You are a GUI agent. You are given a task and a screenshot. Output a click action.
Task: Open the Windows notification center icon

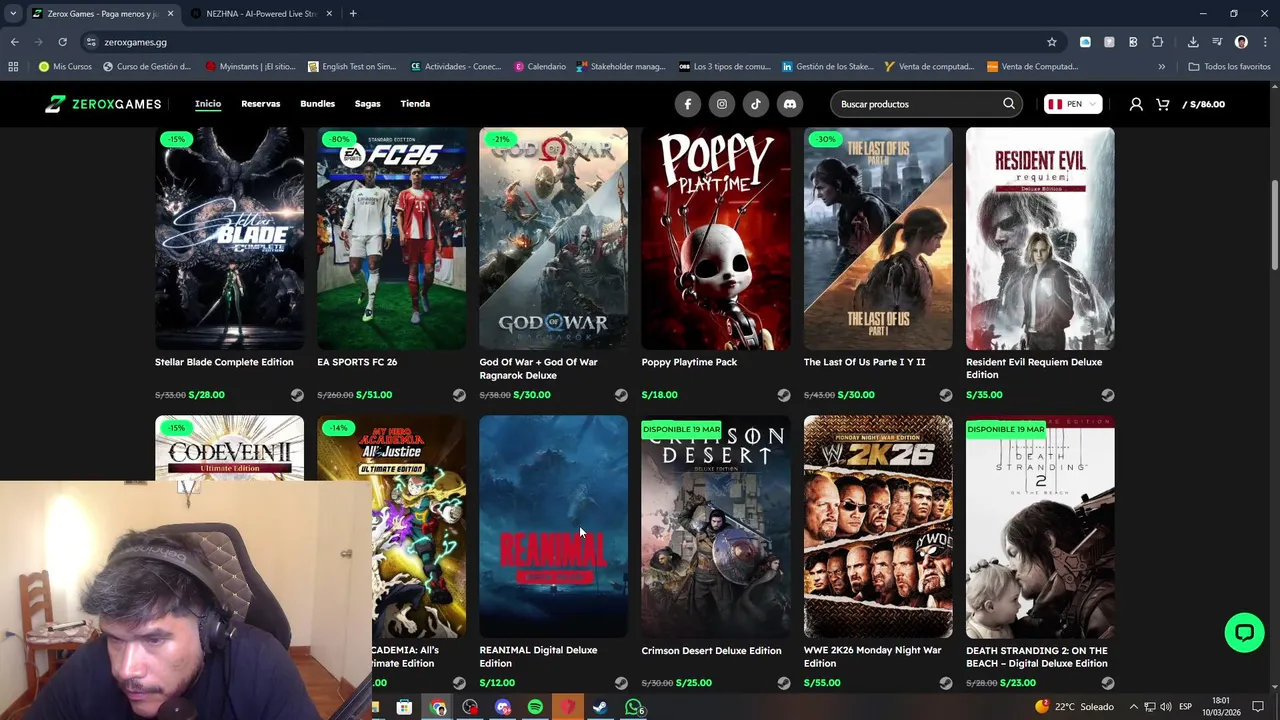(1258, 707)
